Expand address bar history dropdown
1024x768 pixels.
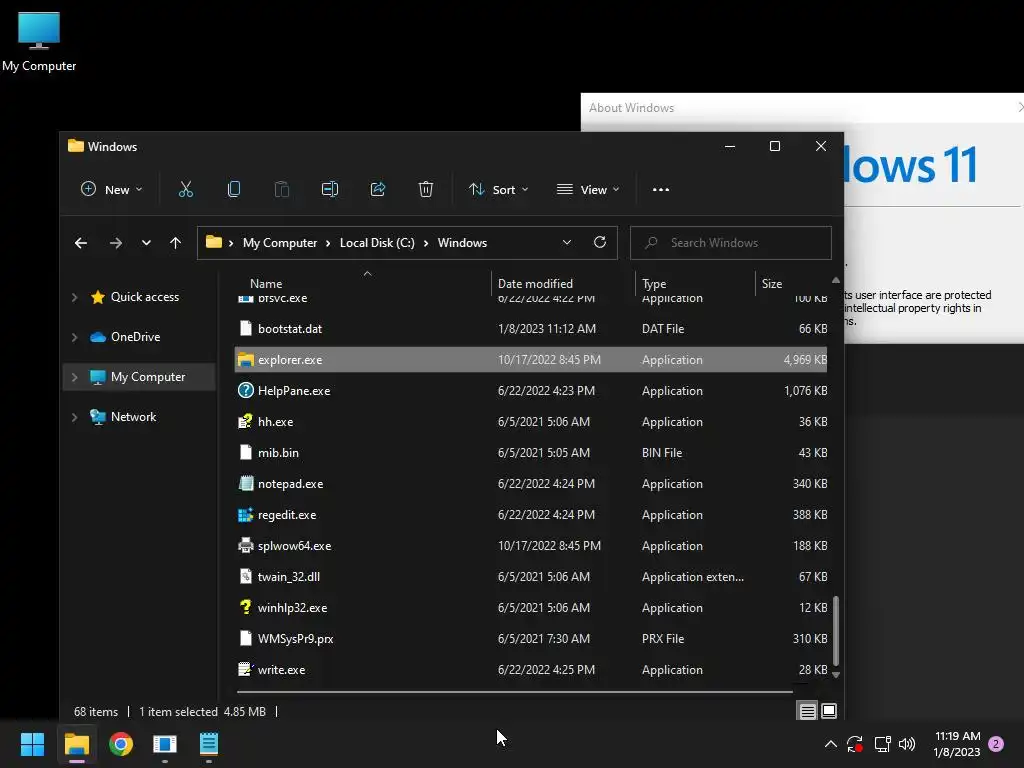click(566, 242)
